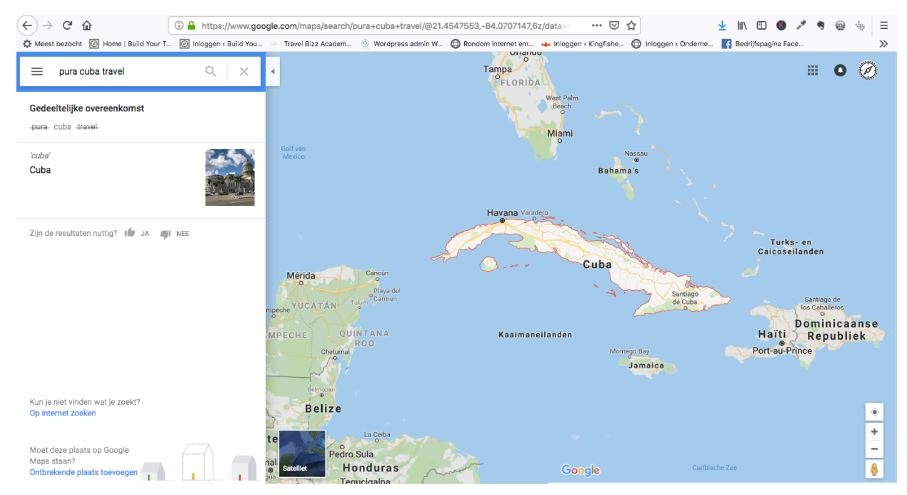Click thumbs up JA feedback

137,233
